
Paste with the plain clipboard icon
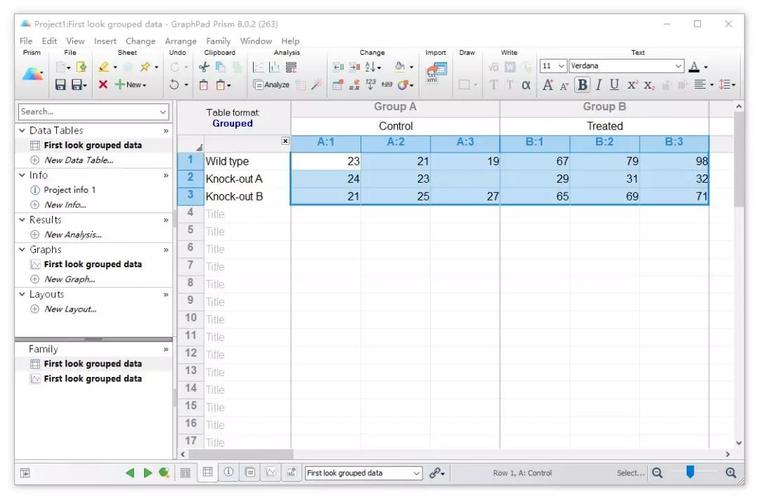[x=204, y=85]
